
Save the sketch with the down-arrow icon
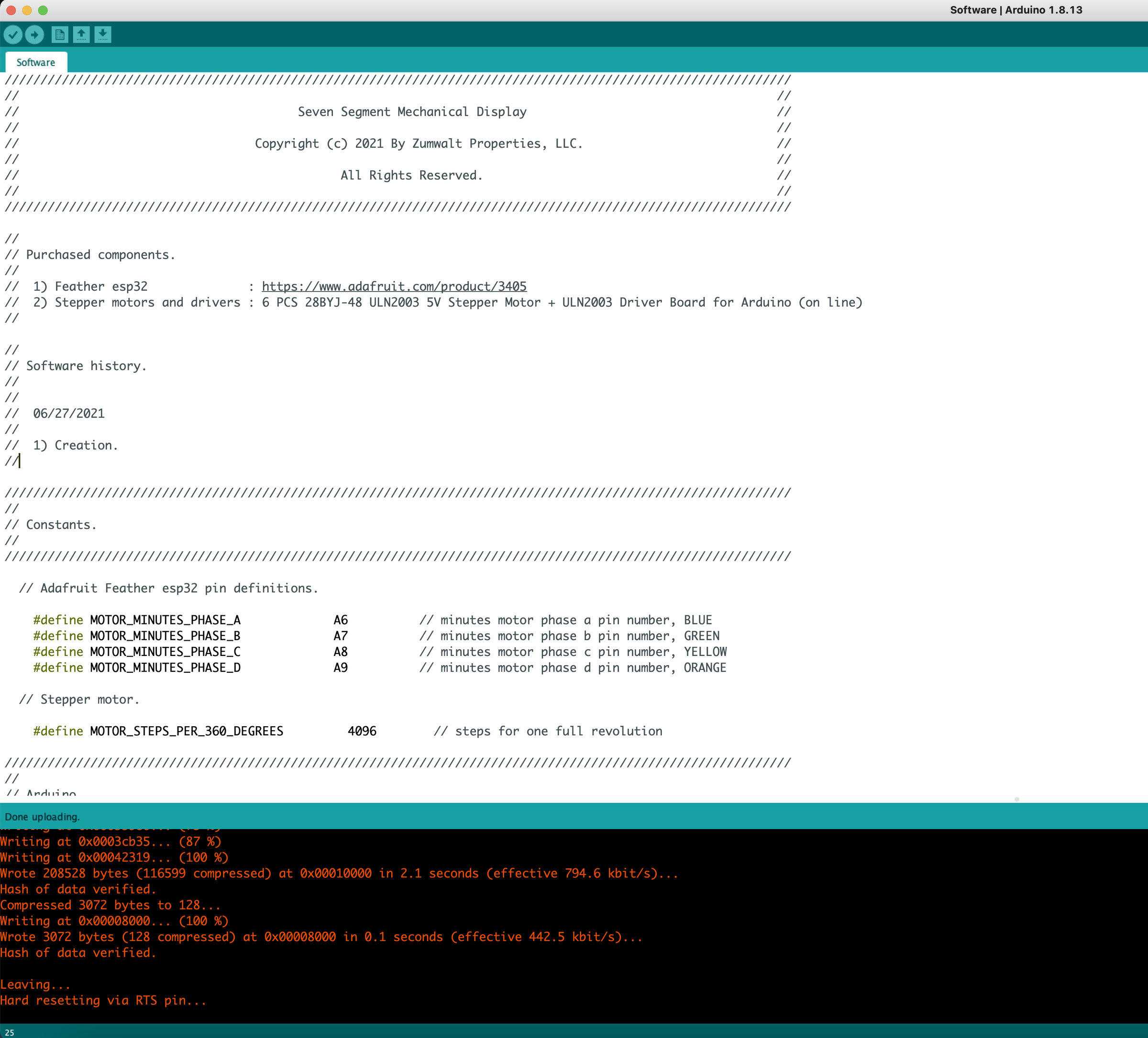[x=103, y=35]
